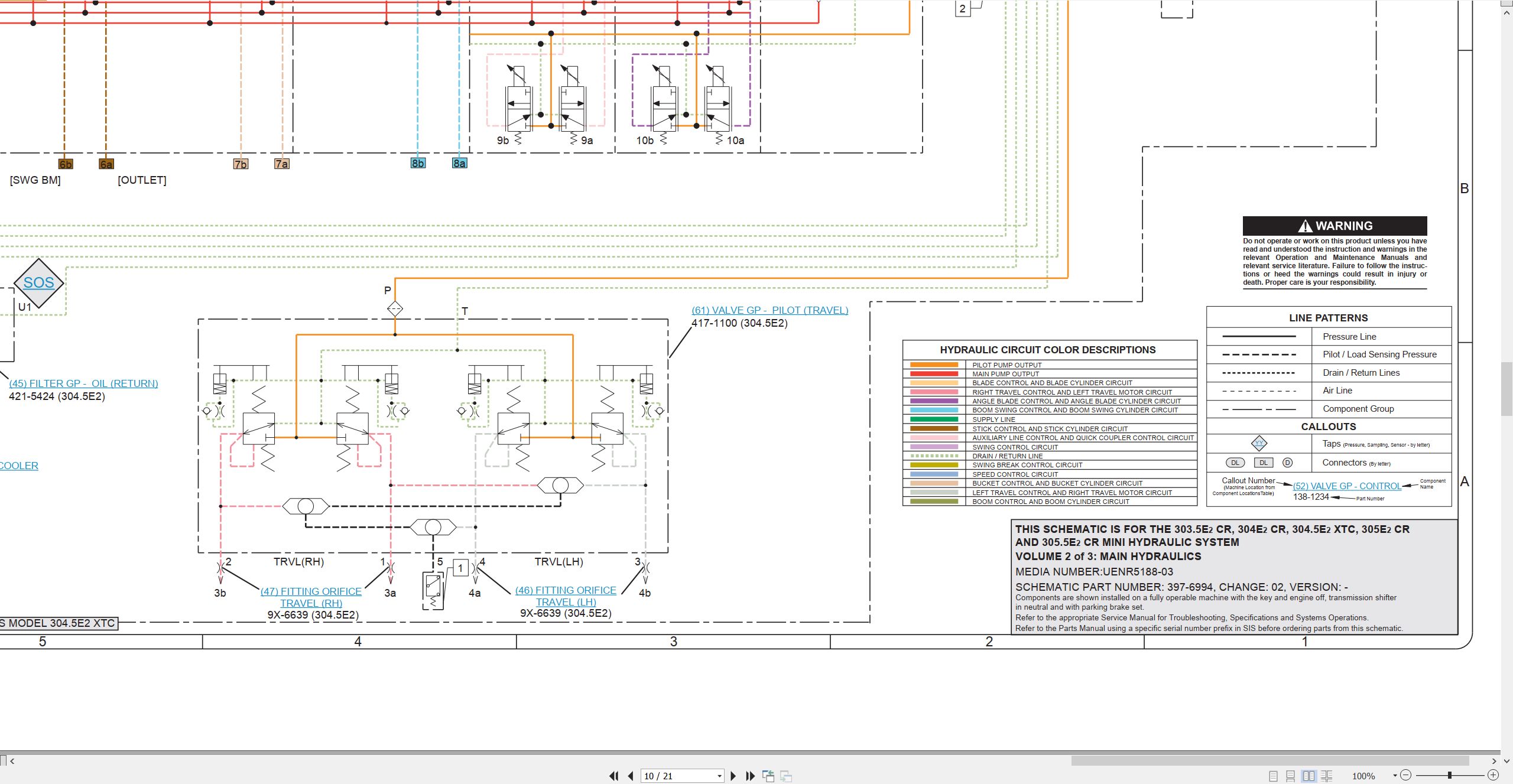Jump to the last page

pyautogui.click(x=751, y=776)
